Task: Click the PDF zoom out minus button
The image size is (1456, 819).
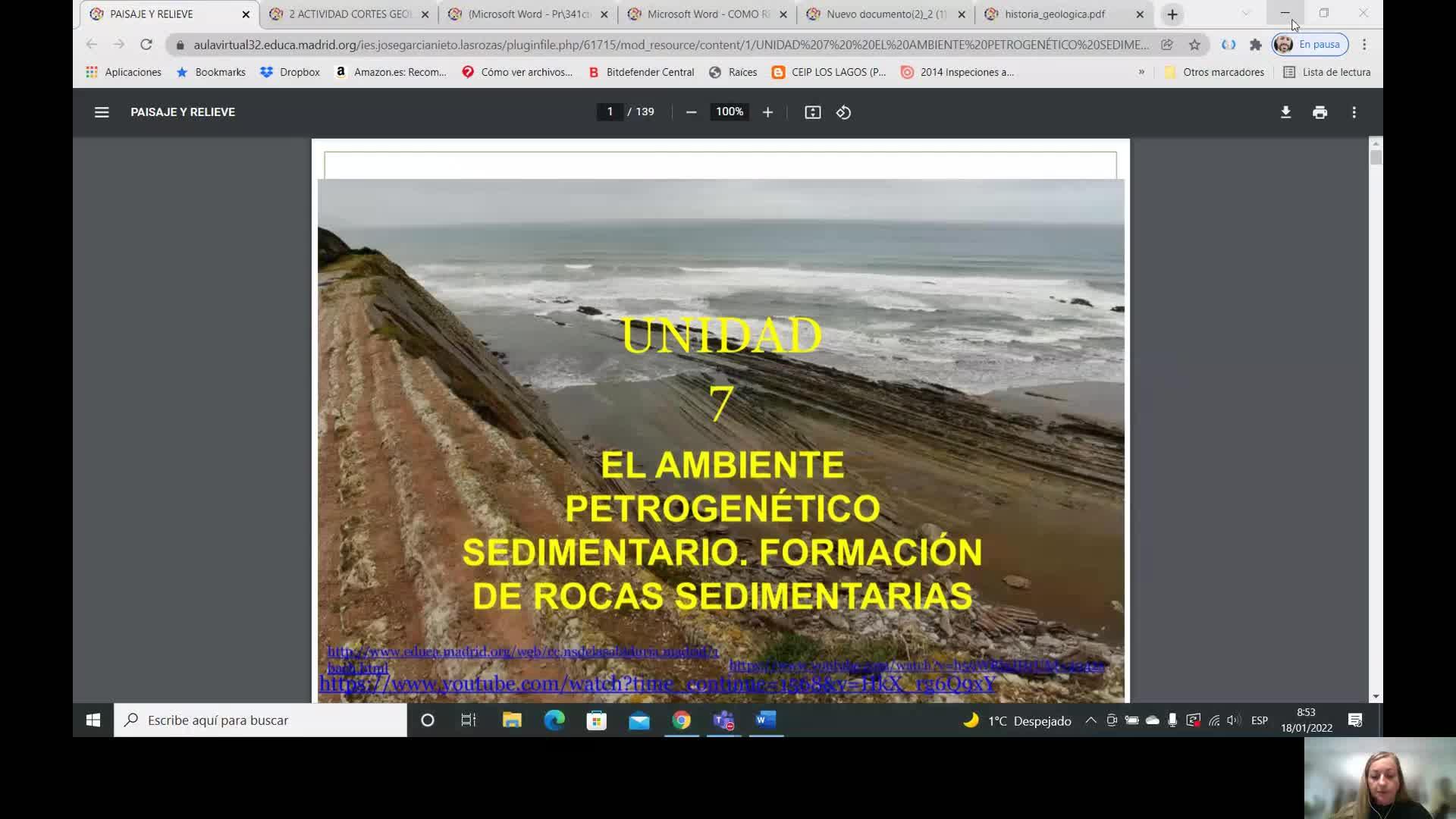Action: point(691,112)
